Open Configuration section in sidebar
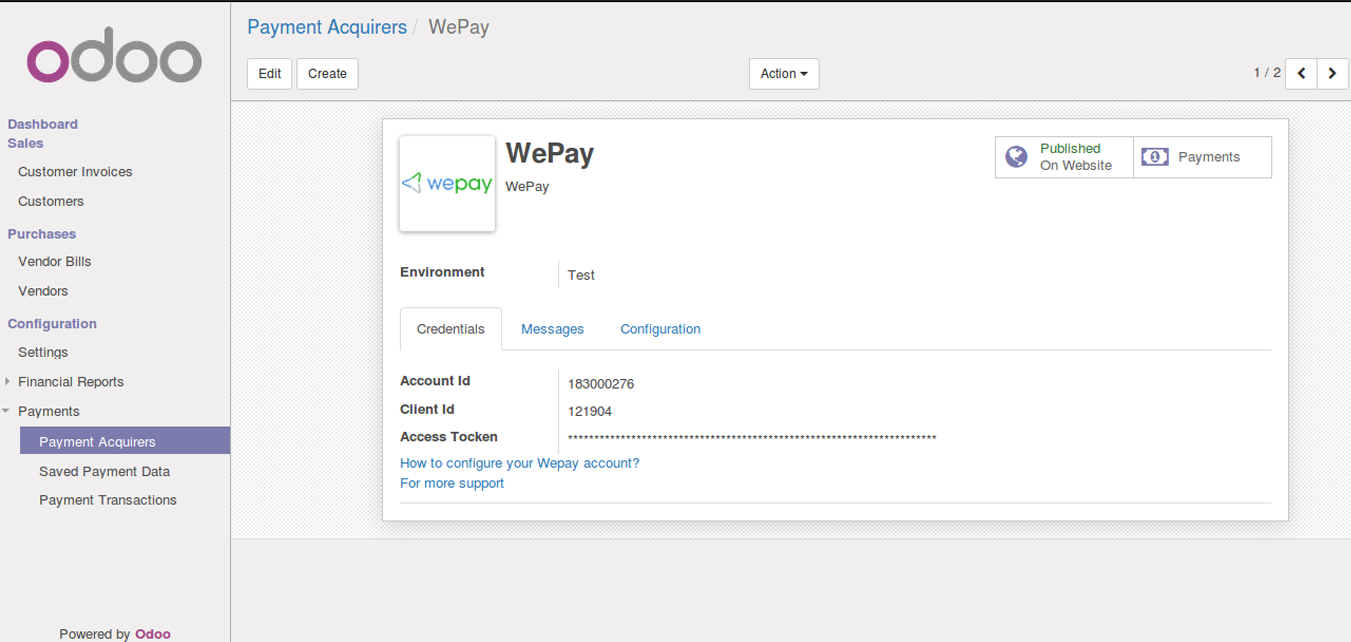This screenshot has width=1351, height=642. pyautogui.click(x=52, y=324)
